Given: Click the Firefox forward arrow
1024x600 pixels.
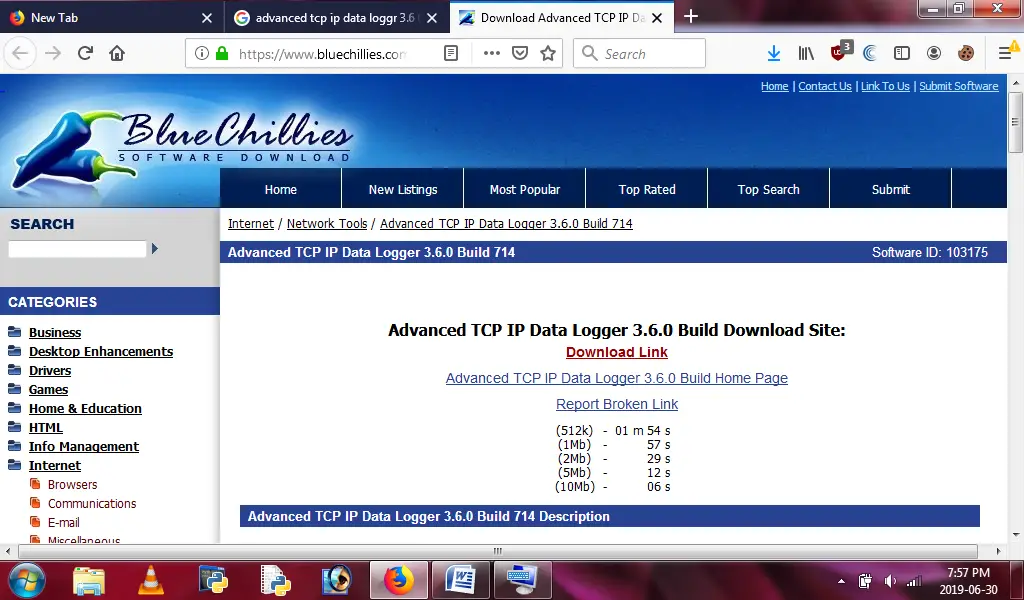Looking at the screenshot, I should [x=53, y=53].
